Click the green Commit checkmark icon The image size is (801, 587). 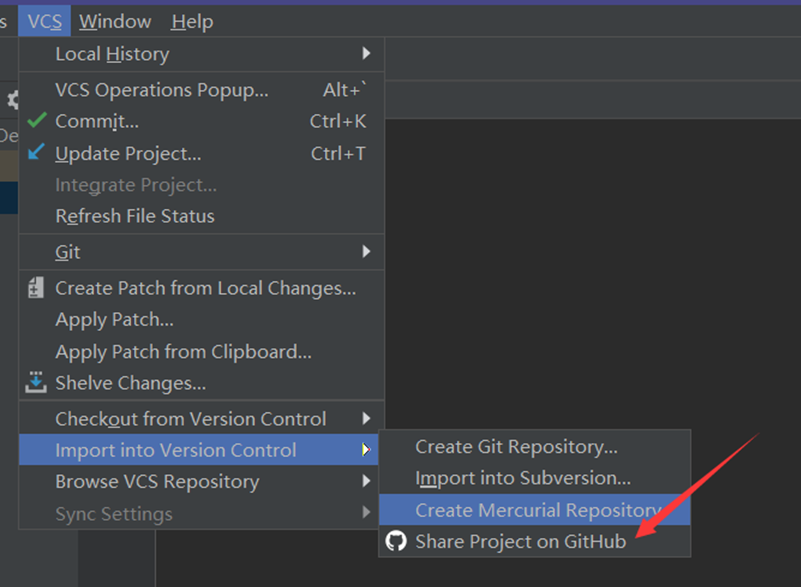[37, 121]
